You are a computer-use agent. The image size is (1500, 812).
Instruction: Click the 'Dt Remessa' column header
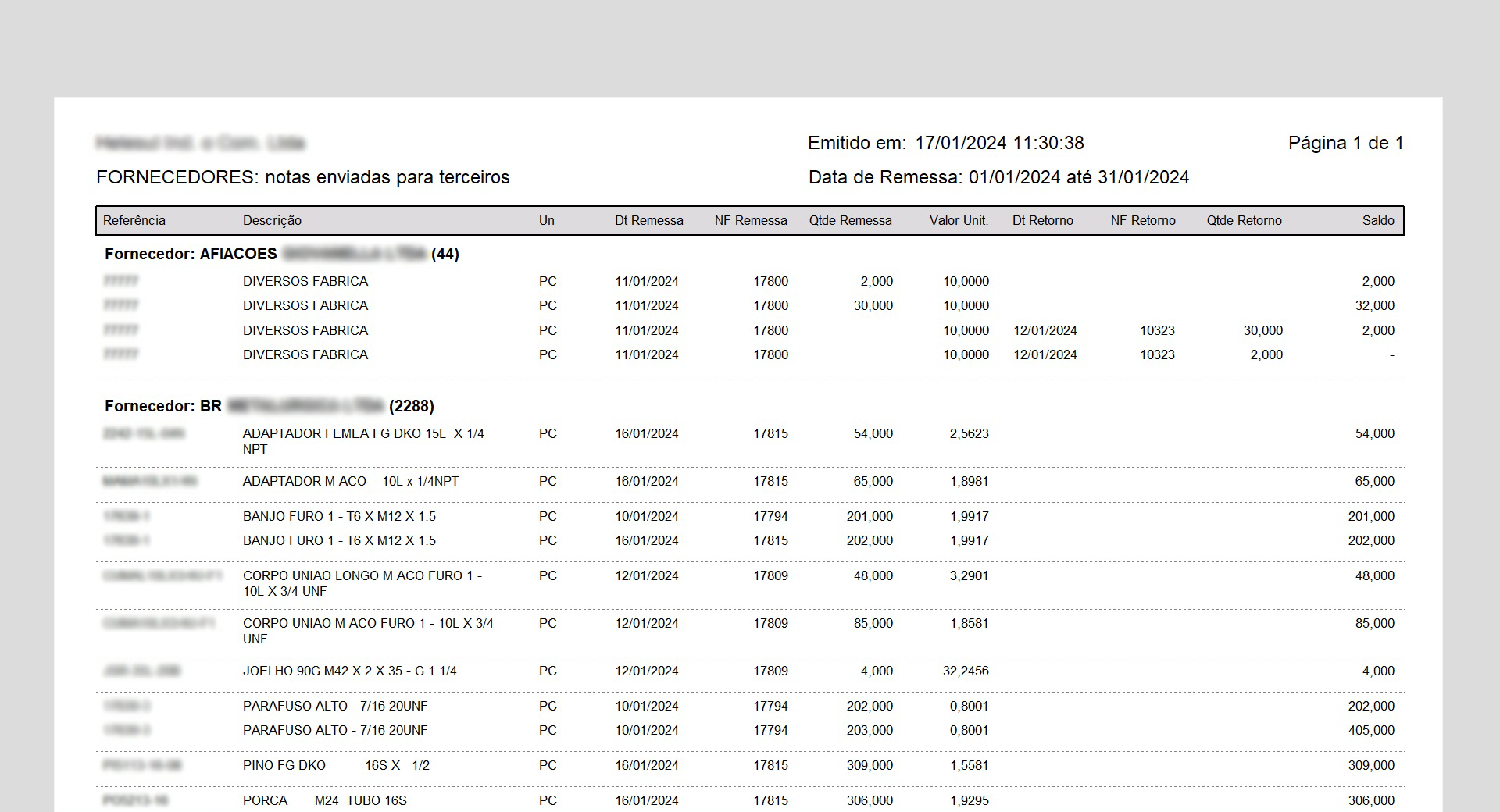649,220
